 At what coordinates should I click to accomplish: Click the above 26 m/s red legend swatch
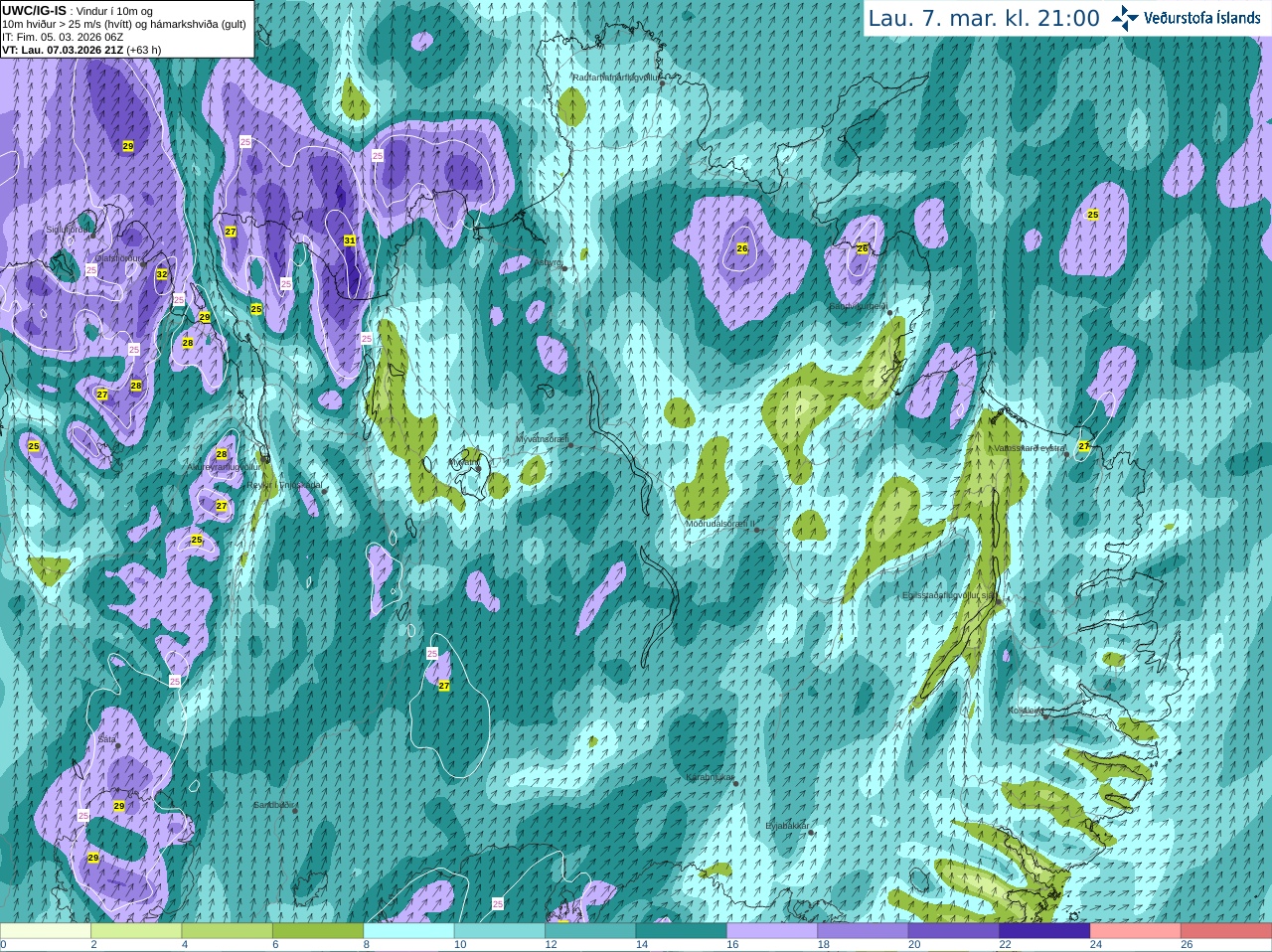1226,931
